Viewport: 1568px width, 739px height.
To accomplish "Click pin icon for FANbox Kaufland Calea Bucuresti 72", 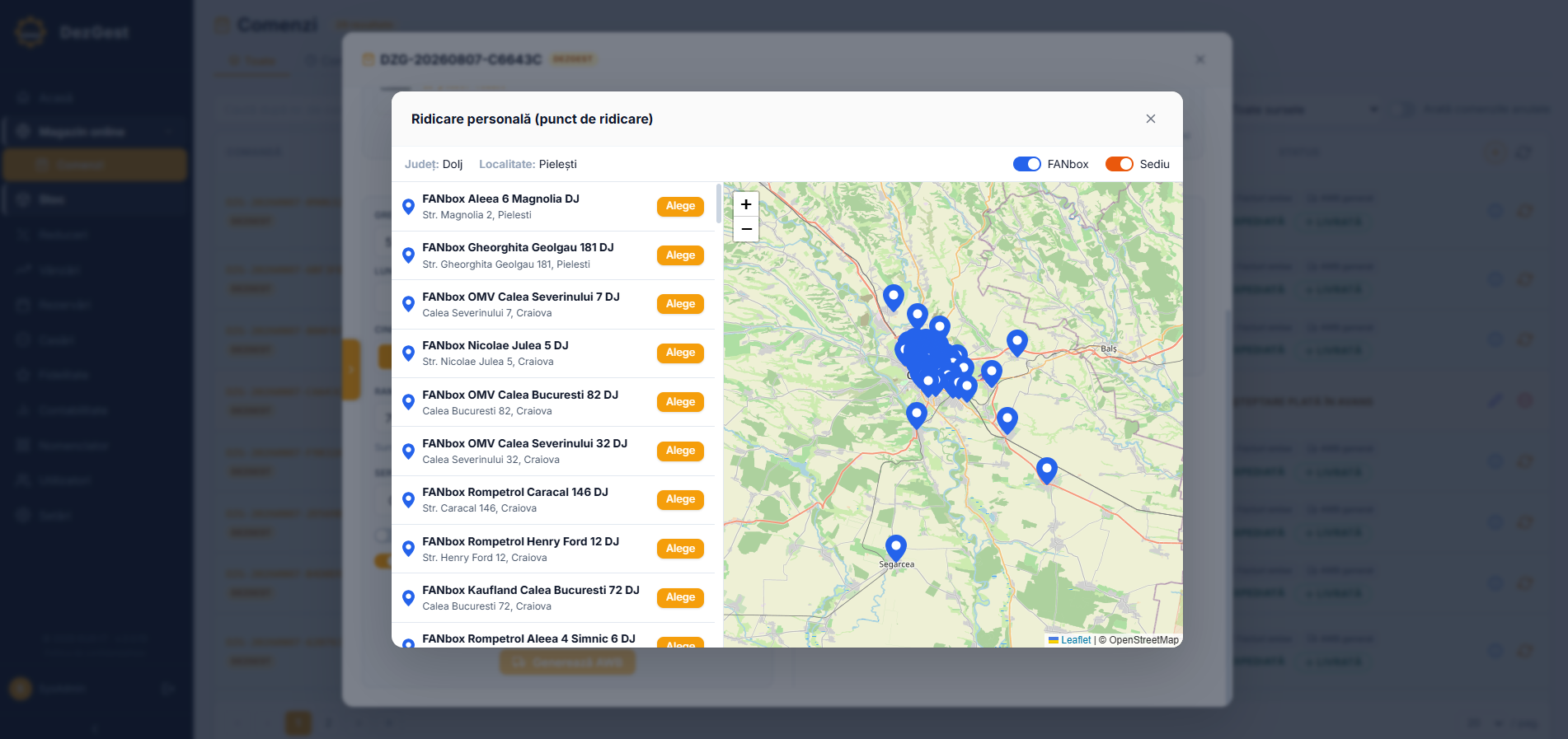I will (408, 597).
